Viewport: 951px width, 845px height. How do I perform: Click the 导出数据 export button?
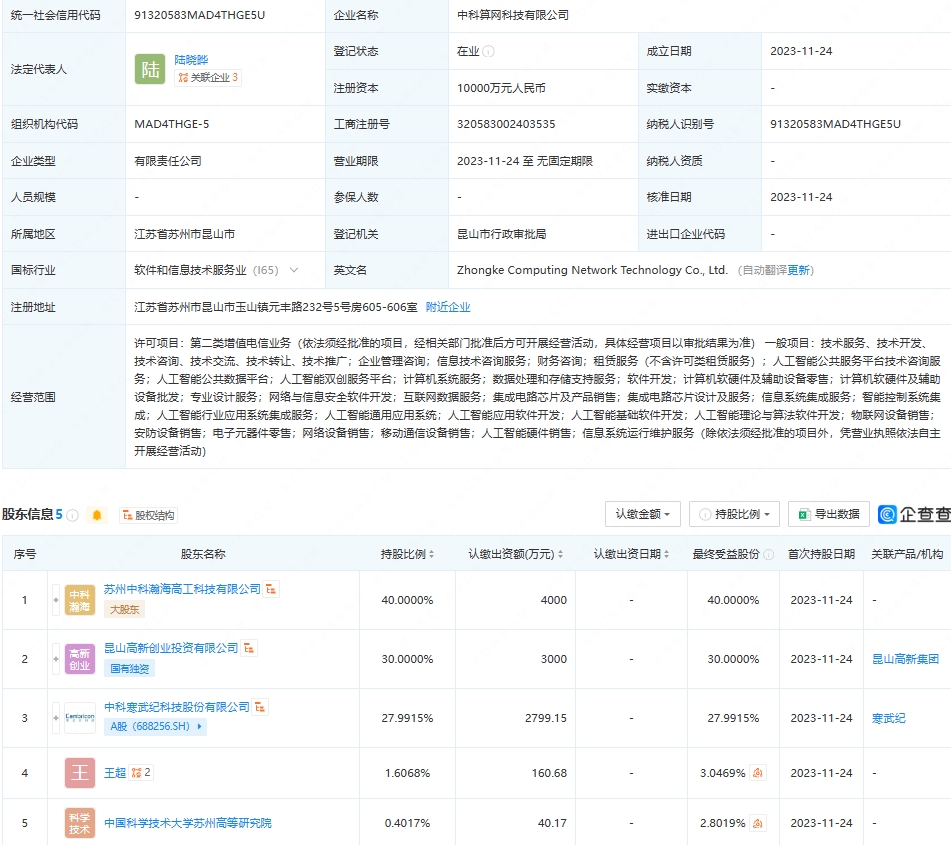(x=828, y=514)
